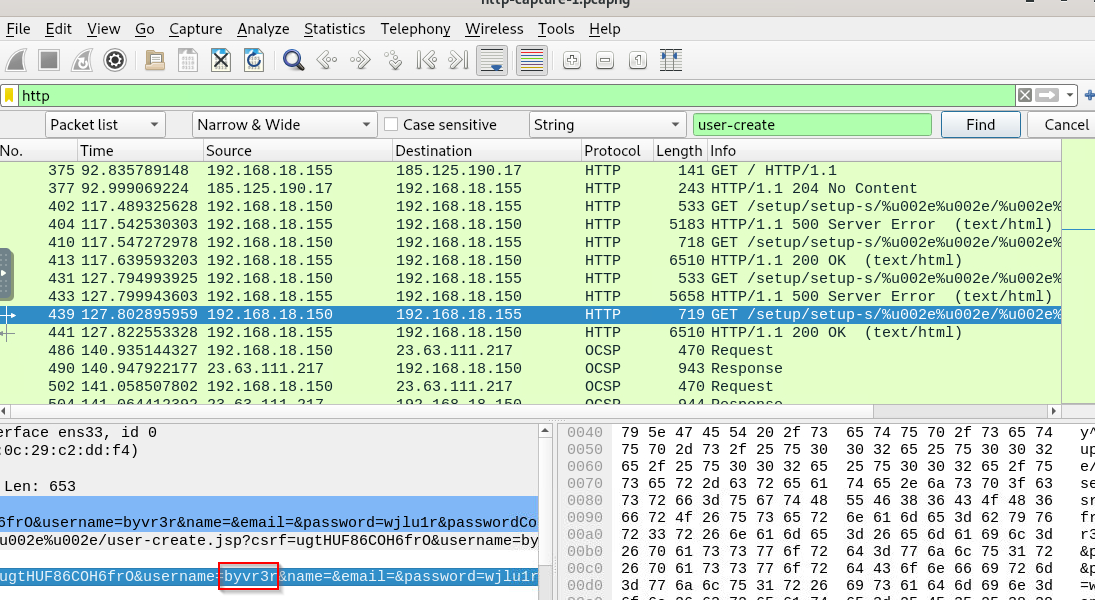Toggle packet colorization rules
This screenshot has width=1095, height=600.
(x=532, y=61)
